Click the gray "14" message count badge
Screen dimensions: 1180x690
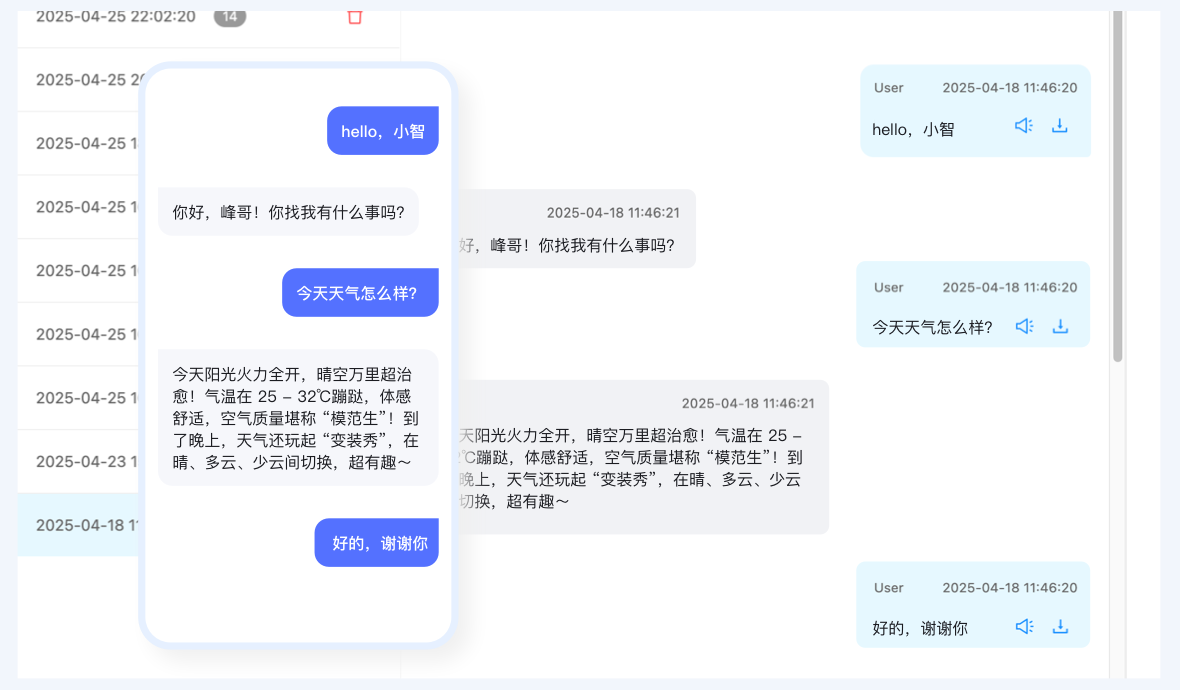230,17
